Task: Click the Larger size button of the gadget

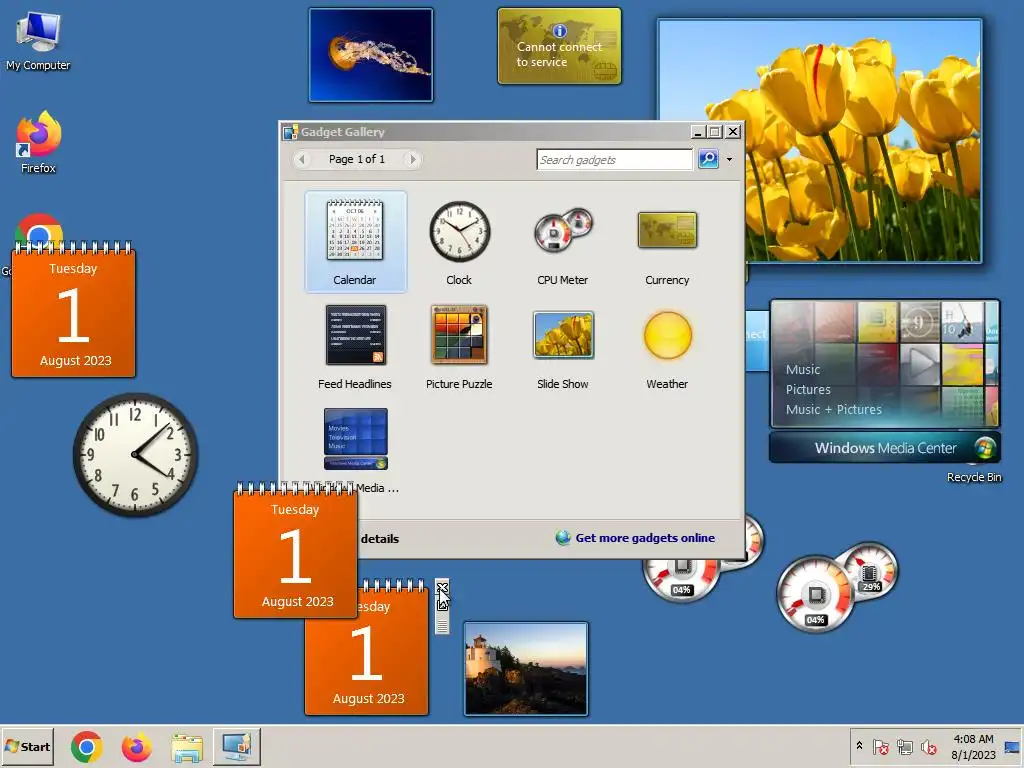Action: click(442, 605)
